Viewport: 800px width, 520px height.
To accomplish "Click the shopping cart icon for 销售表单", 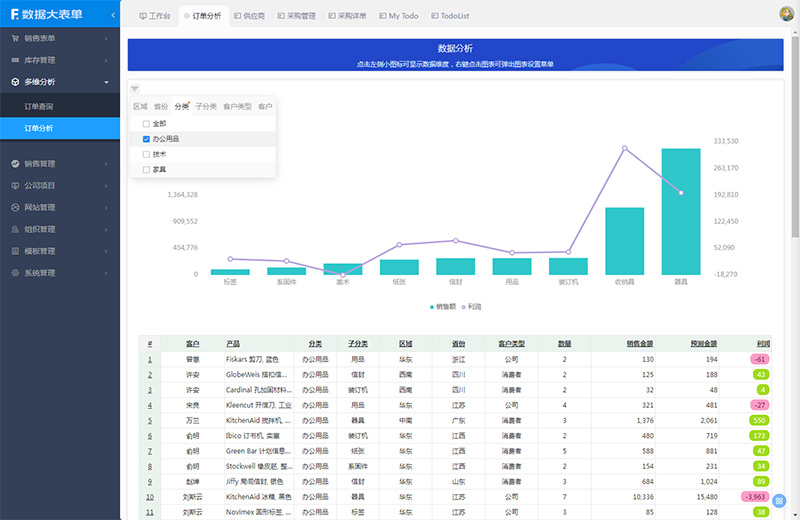I will [x=15, y=38].
